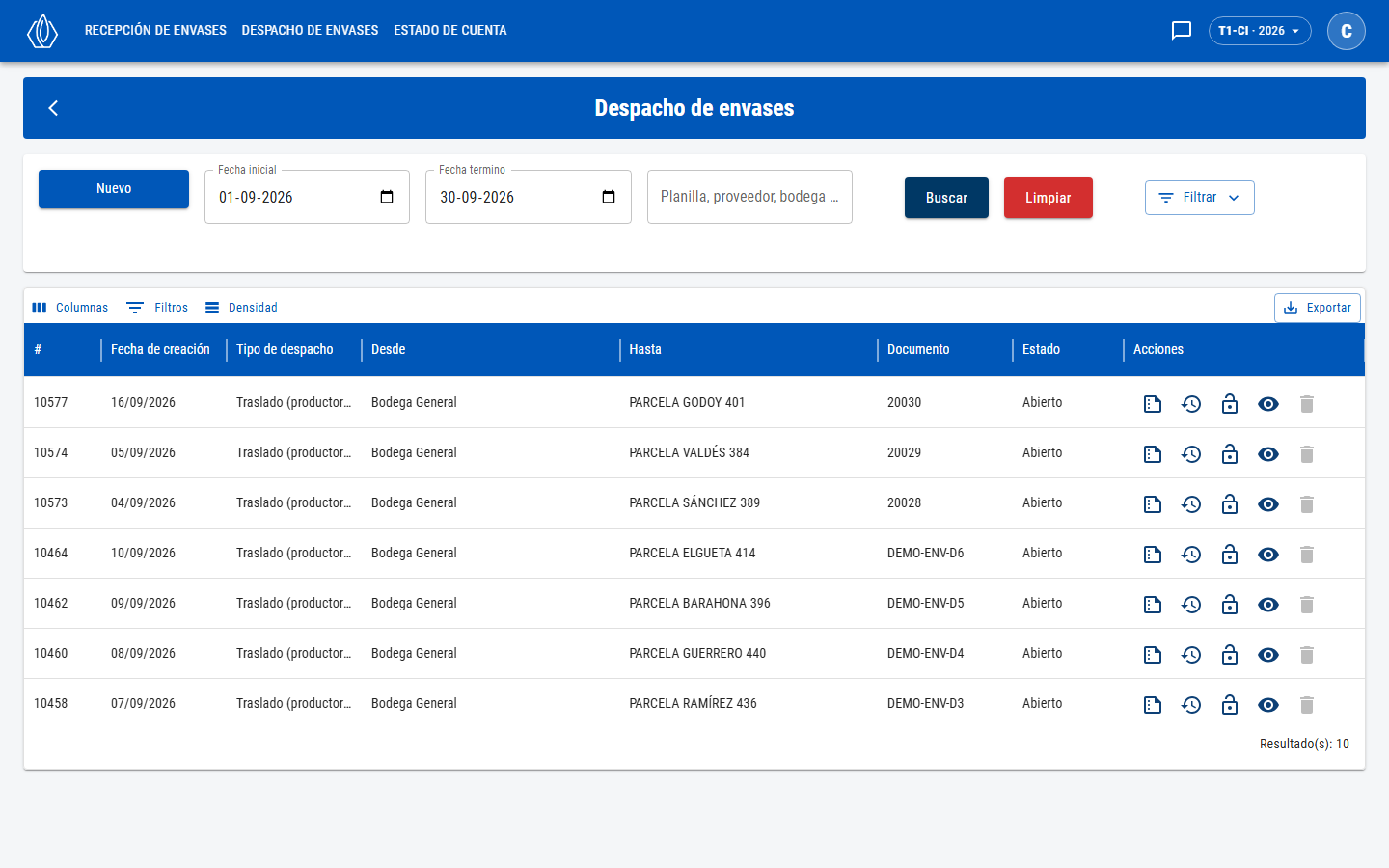Image resolution: width=1389 pixels, height=868 pixels.
Task: Click the Nuevo button
Action: pos(114,189)
